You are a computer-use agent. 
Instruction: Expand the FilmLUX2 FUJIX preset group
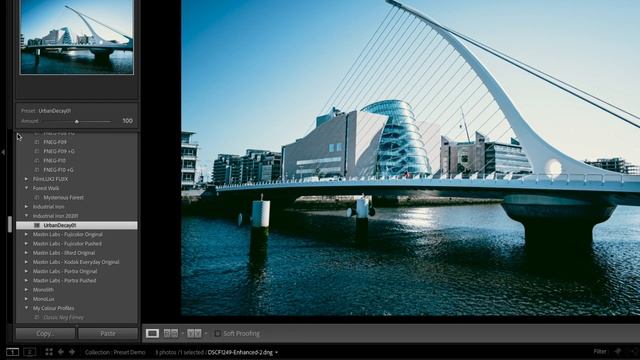27,179
